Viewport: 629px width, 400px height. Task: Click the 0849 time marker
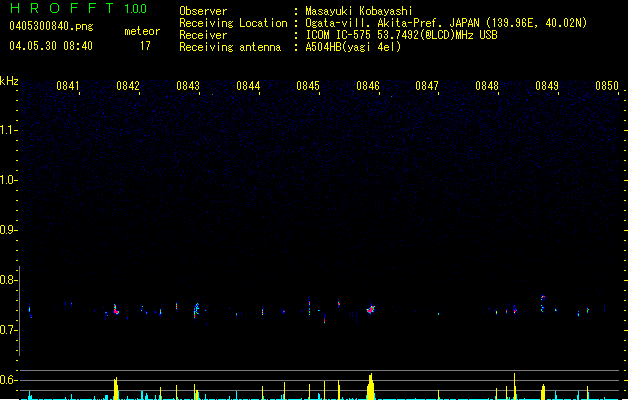[x=547, y=86]
